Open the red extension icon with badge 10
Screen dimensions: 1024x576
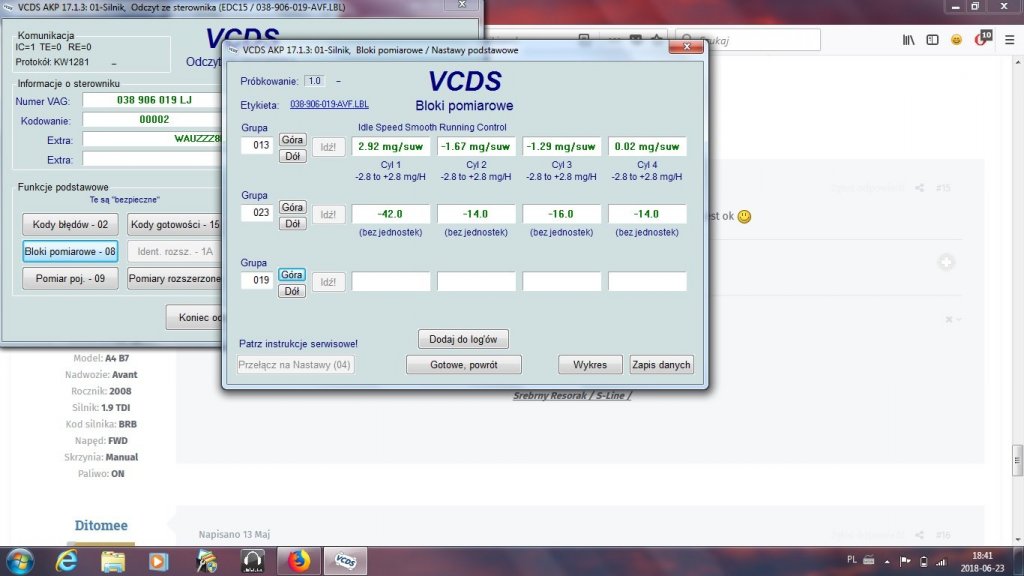[x=982, y=39]
